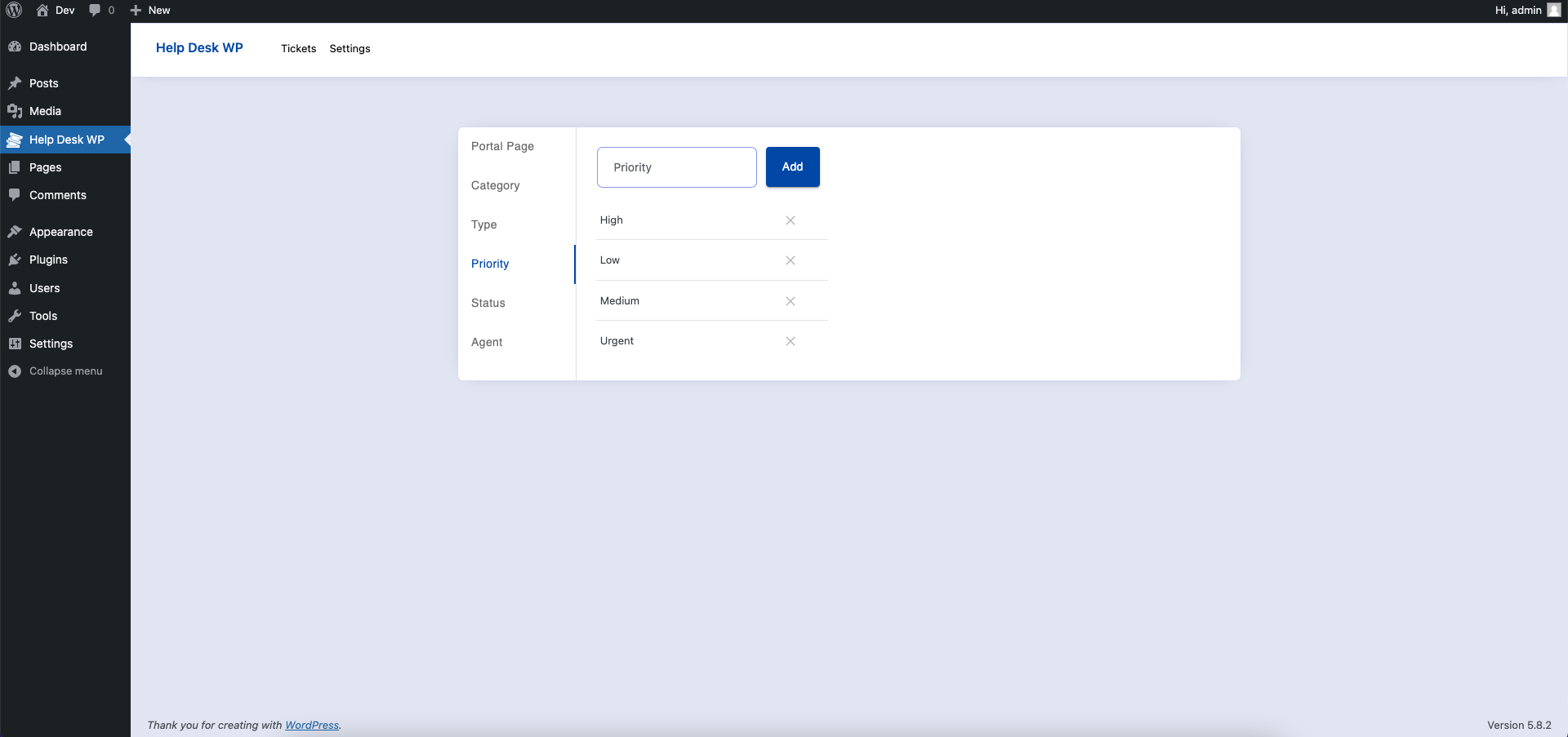Open WordPress Settings sidebar label
Image resolution: width=1568 pixels, height=737 pixels.
point(51,344)
